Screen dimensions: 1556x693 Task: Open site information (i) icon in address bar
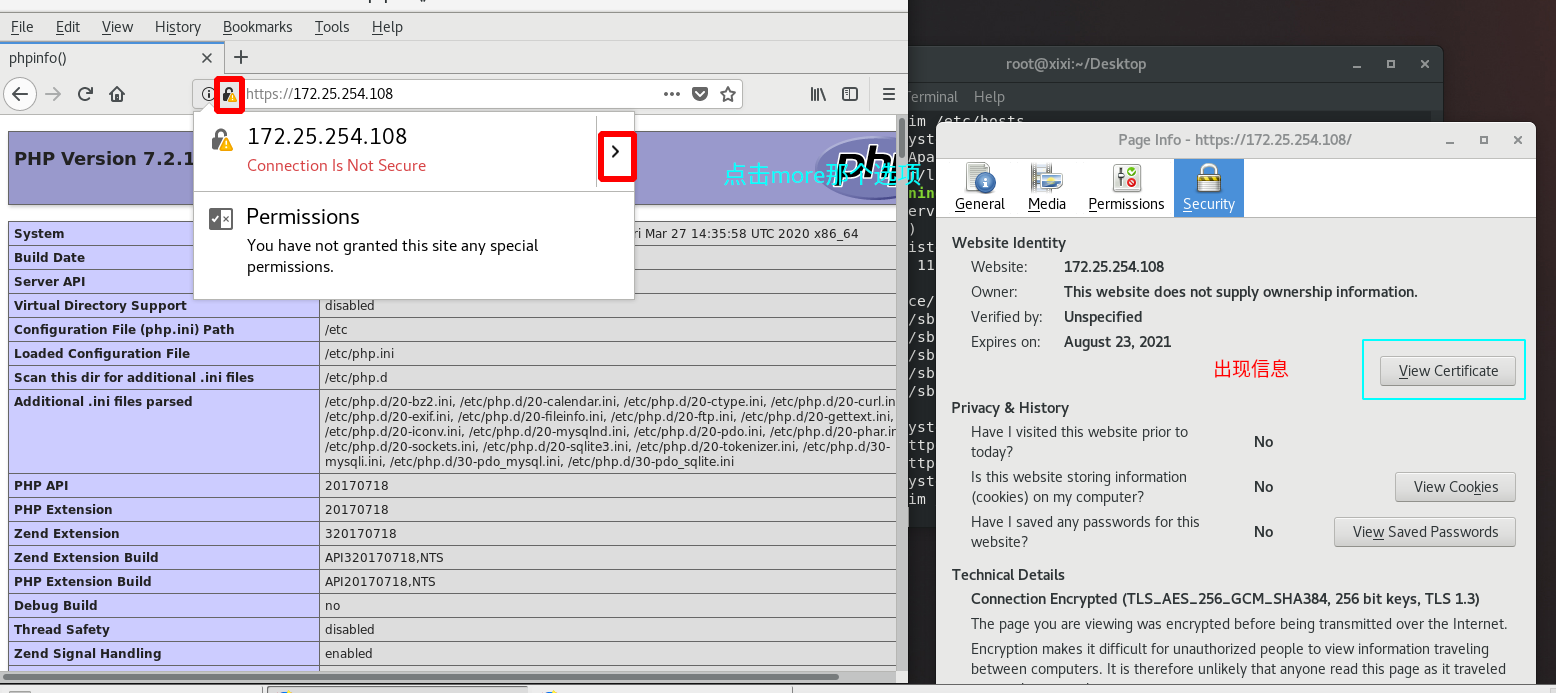tap(208, 94)
